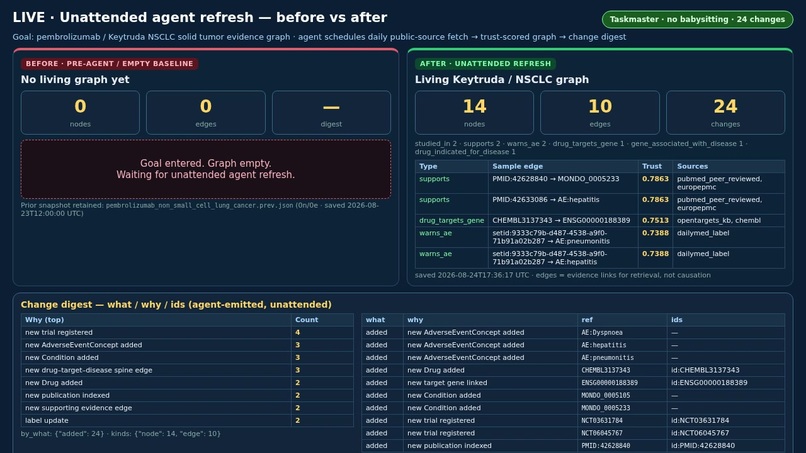Click 'new target gene linked' row
Viewport: 806px width, 453px height.
pyautogui.click(x=573, y=383)
